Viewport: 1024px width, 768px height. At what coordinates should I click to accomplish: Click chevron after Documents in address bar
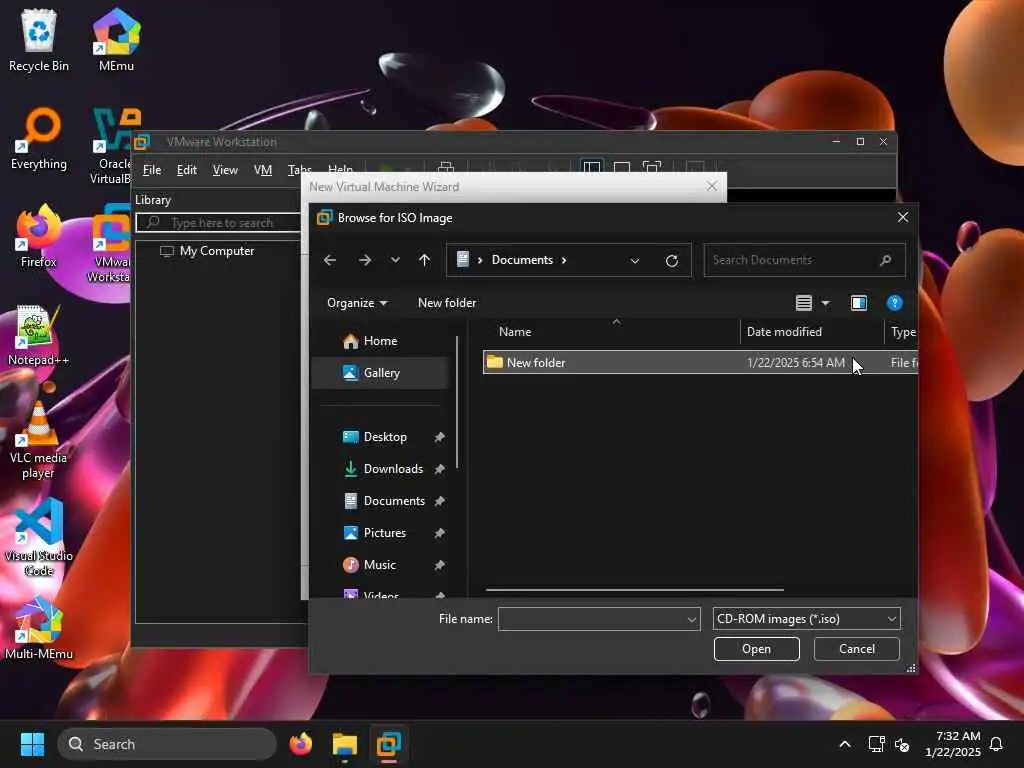pyautogui.click(x=564, y=260)
